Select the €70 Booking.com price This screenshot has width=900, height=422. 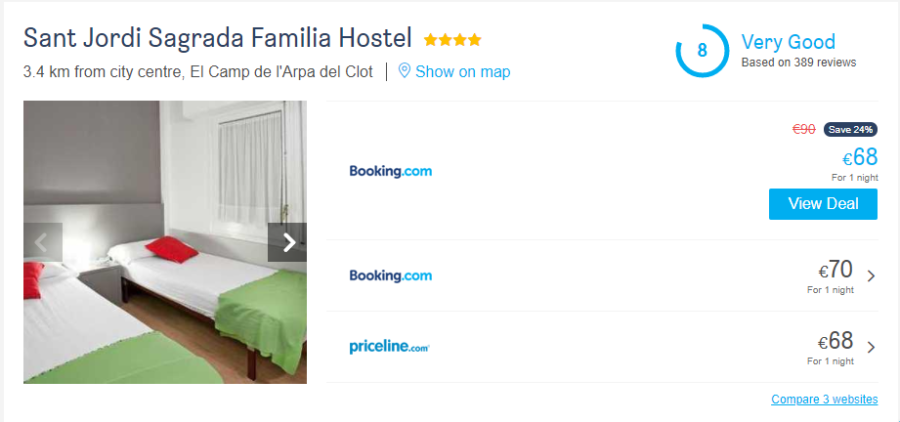coord(835,270)
